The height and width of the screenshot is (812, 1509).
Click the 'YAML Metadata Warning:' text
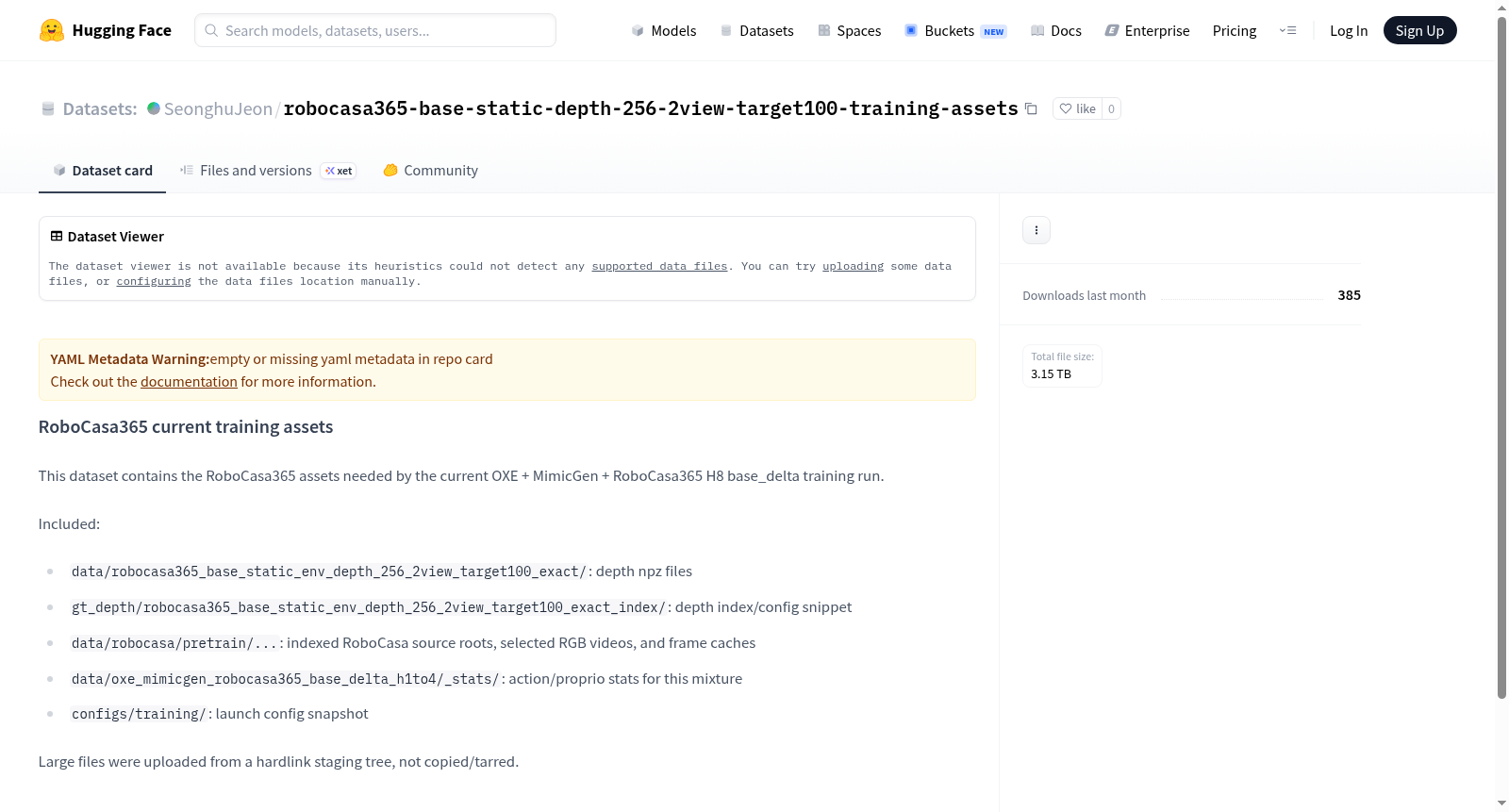click(130, 359)
